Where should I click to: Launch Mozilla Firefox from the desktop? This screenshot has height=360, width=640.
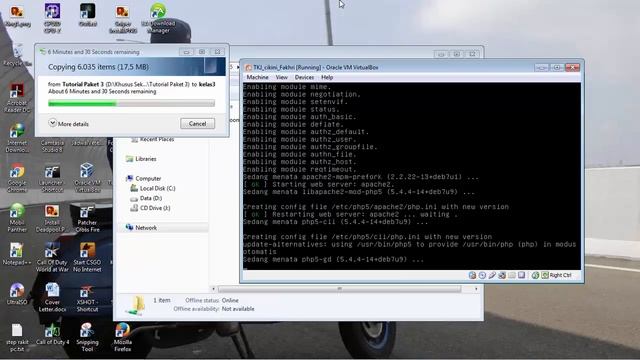122,337
